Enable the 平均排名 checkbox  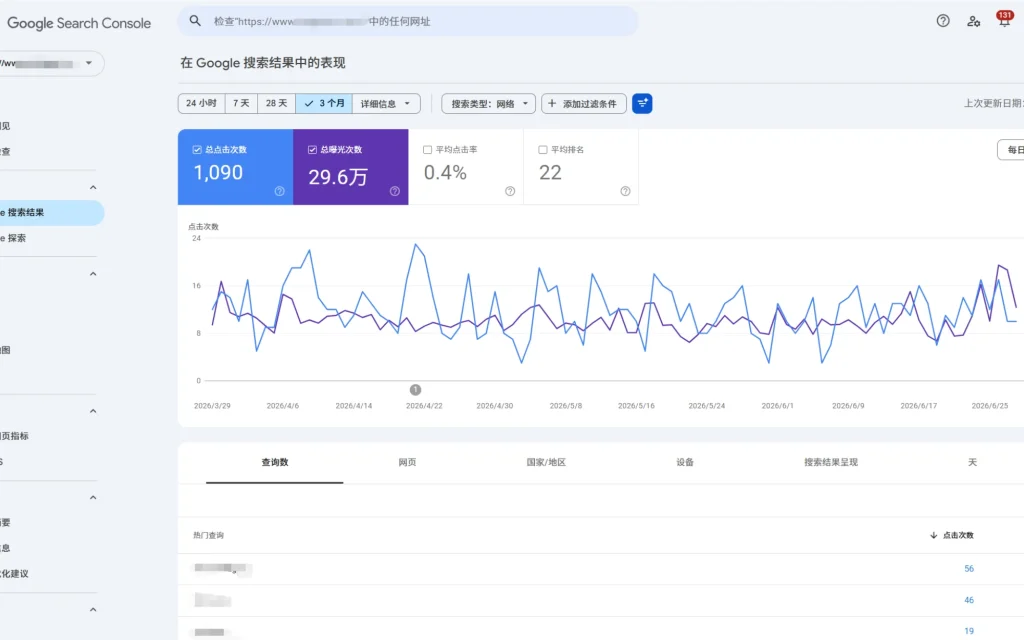click(543, 150)
